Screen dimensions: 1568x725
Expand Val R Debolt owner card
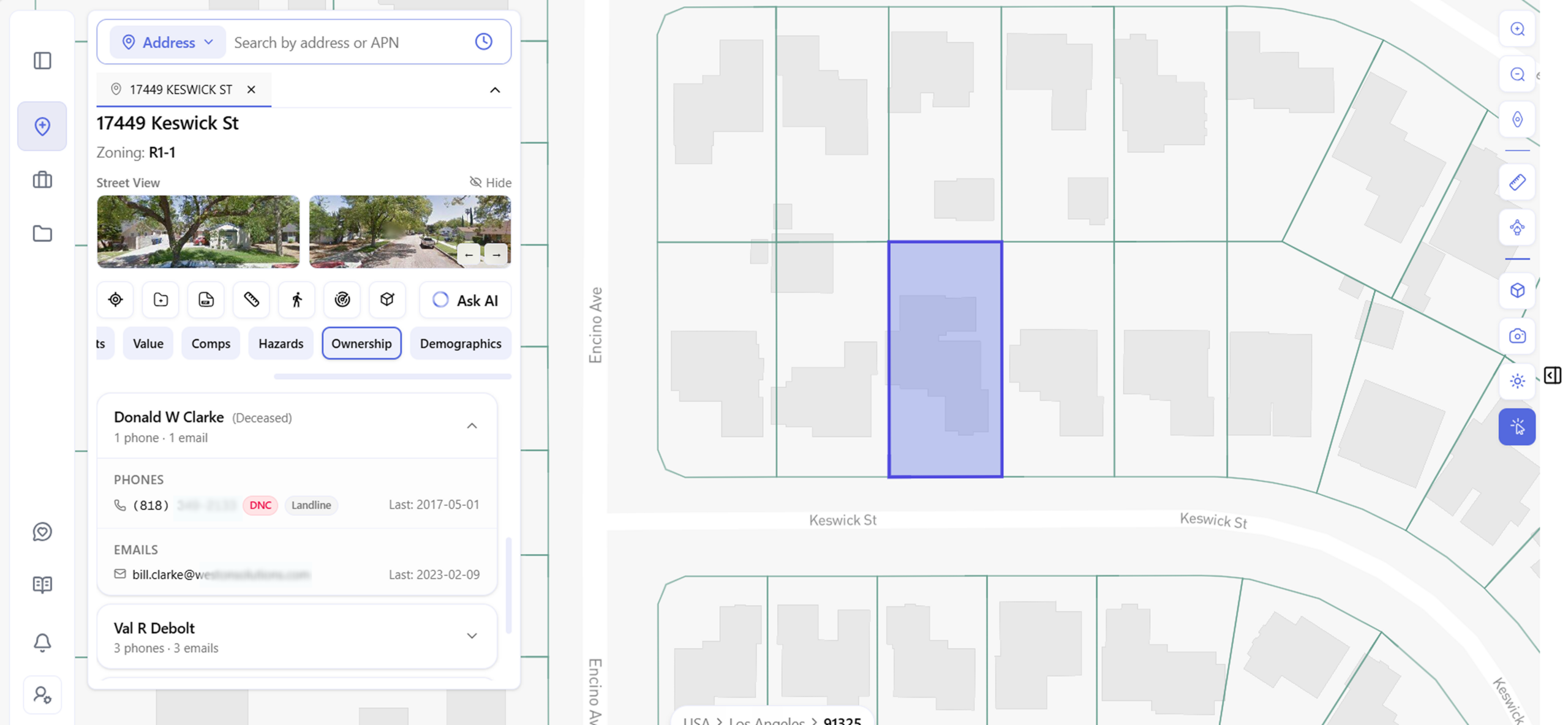pos(472,636)
